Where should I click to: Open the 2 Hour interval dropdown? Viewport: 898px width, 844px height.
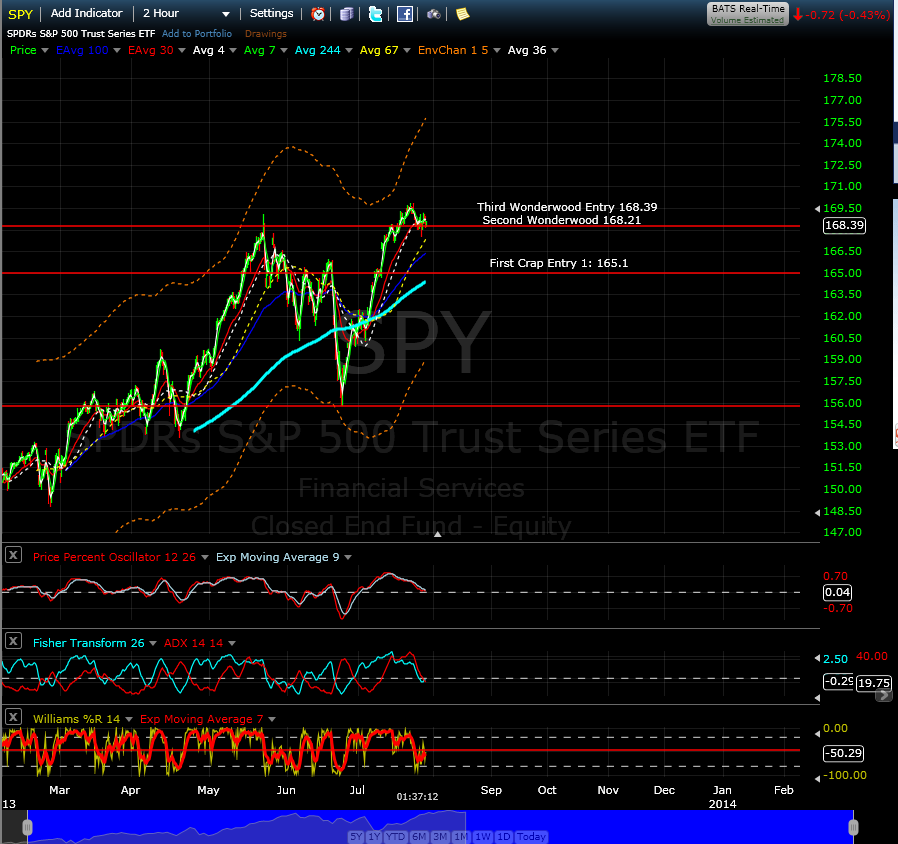tap(186, 13)
